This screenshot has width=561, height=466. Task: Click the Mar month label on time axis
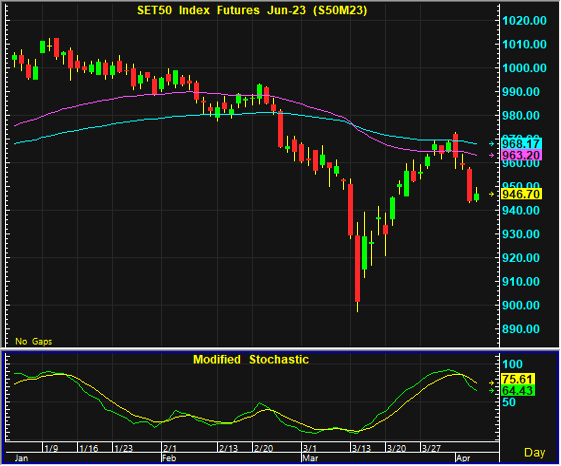(x=310, y=458)
